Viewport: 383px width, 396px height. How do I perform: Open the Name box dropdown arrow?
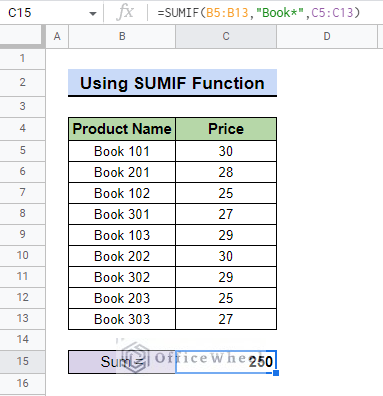(x=93, y=13)
